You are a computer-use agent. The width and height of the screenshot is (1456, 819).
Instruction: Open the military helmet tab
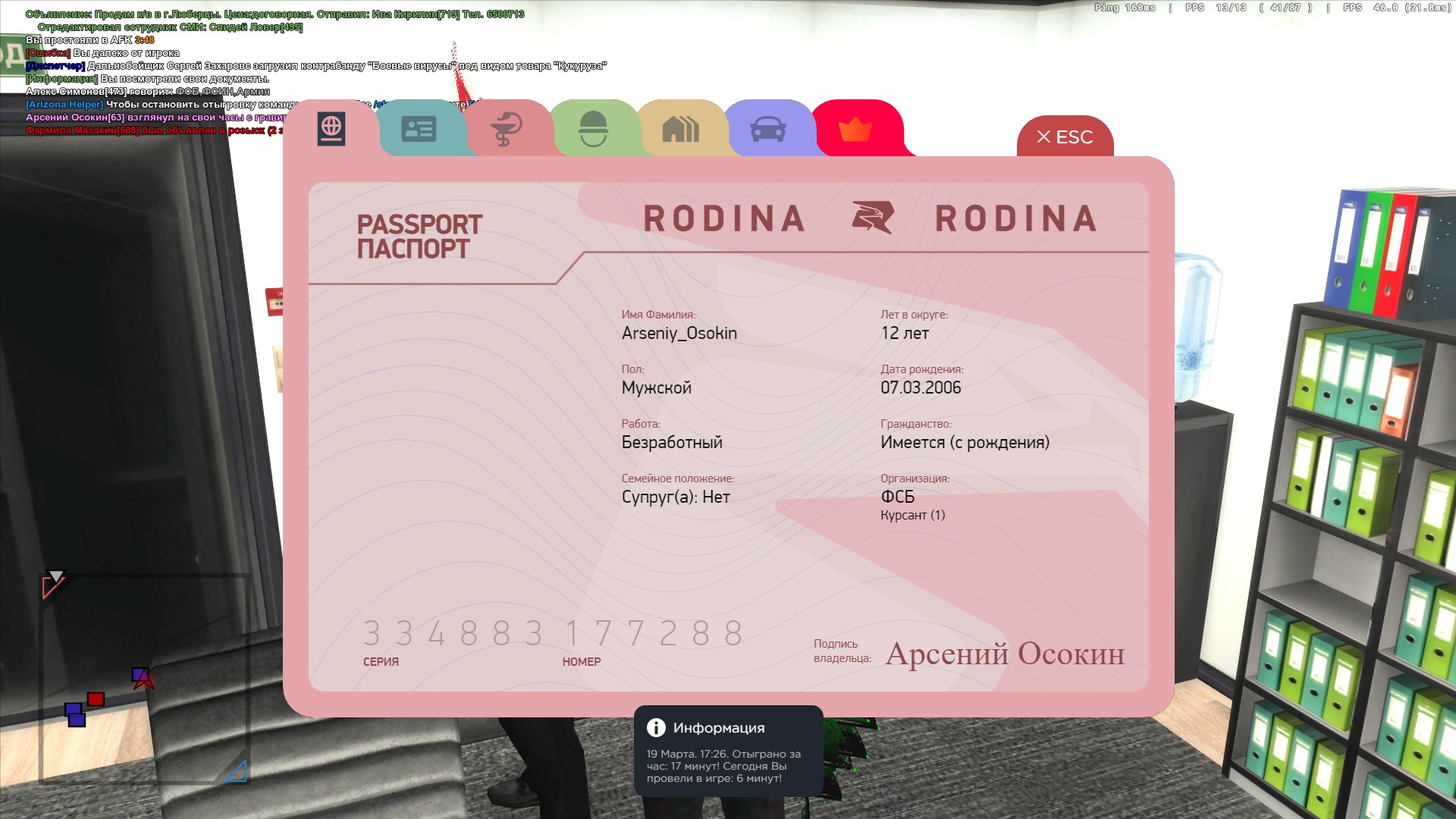[x=593, y=129]
